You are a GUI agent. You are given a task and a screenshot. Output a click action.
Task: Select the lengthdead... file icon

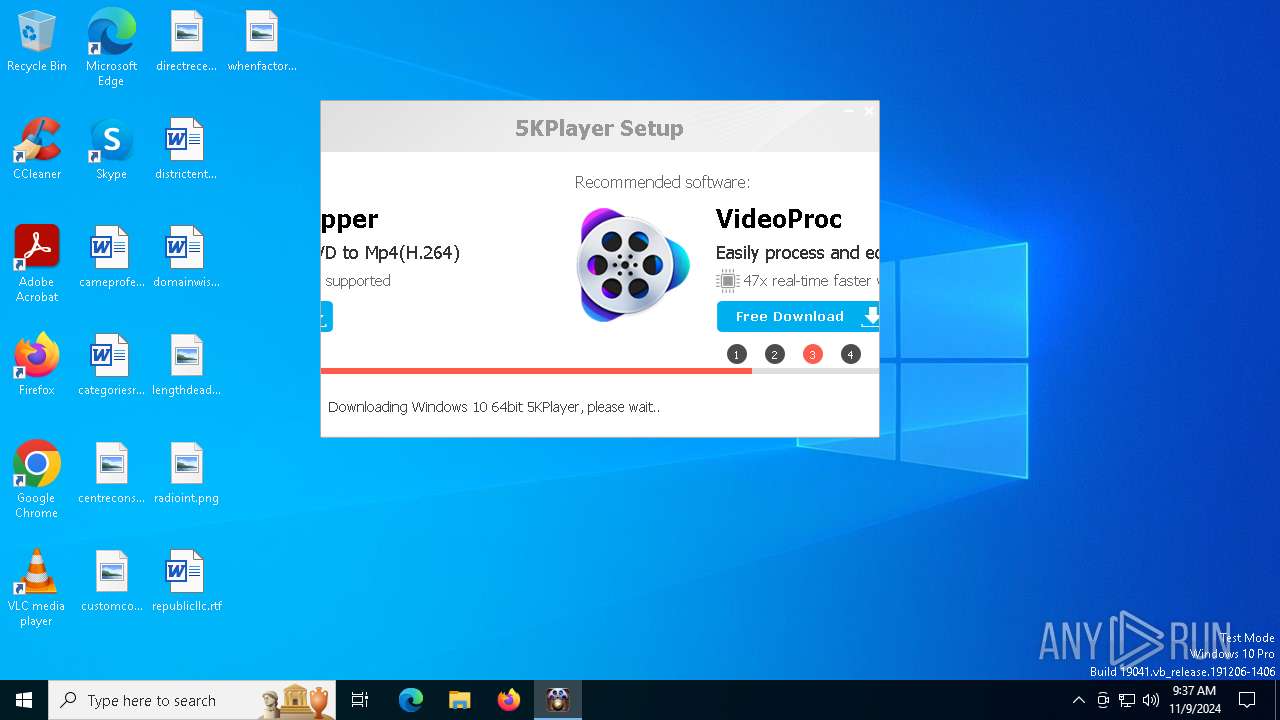pyautogui.click(x=186, y=365)
